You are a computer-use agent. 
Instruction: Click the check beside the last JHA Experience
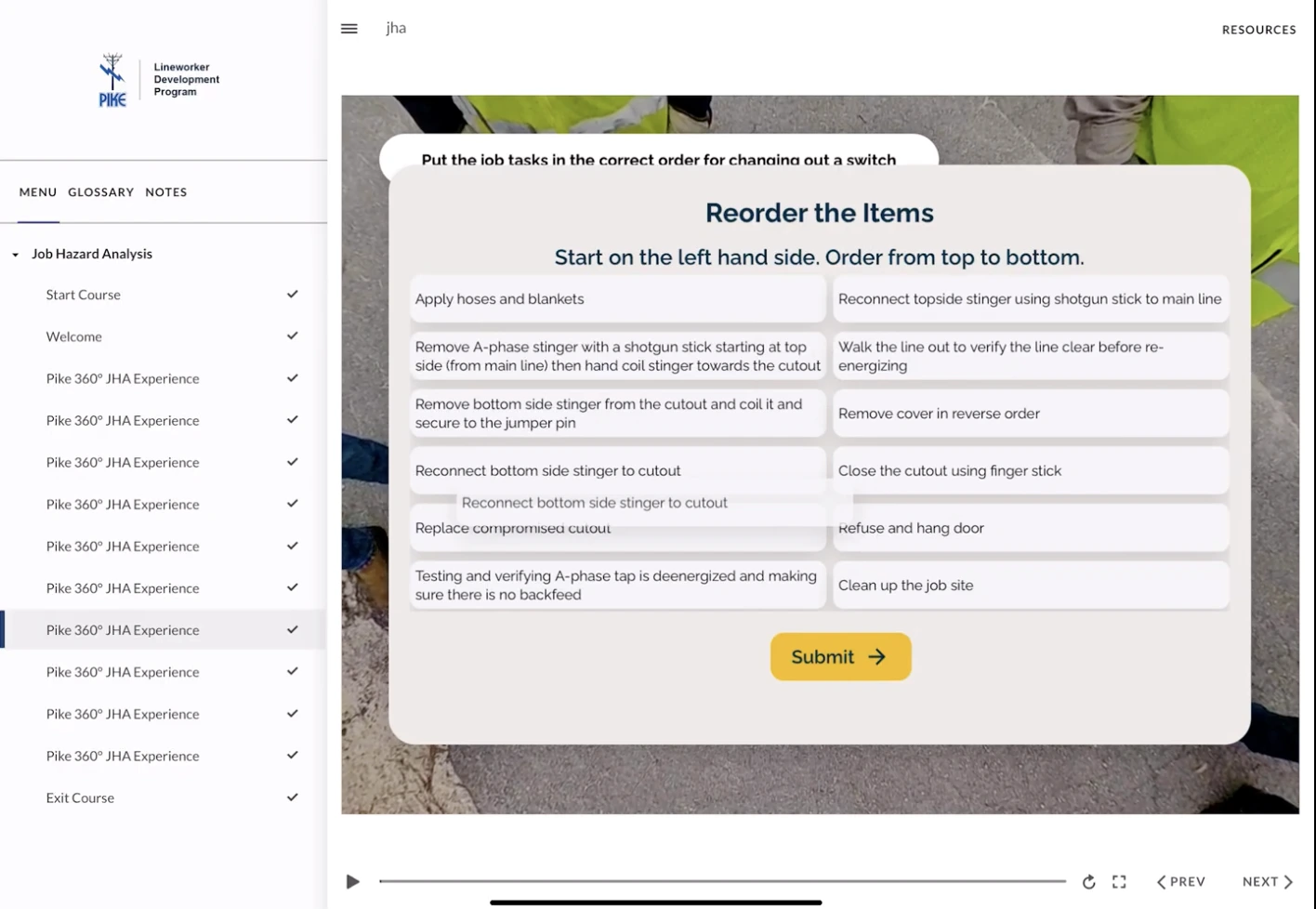point(292,755)
